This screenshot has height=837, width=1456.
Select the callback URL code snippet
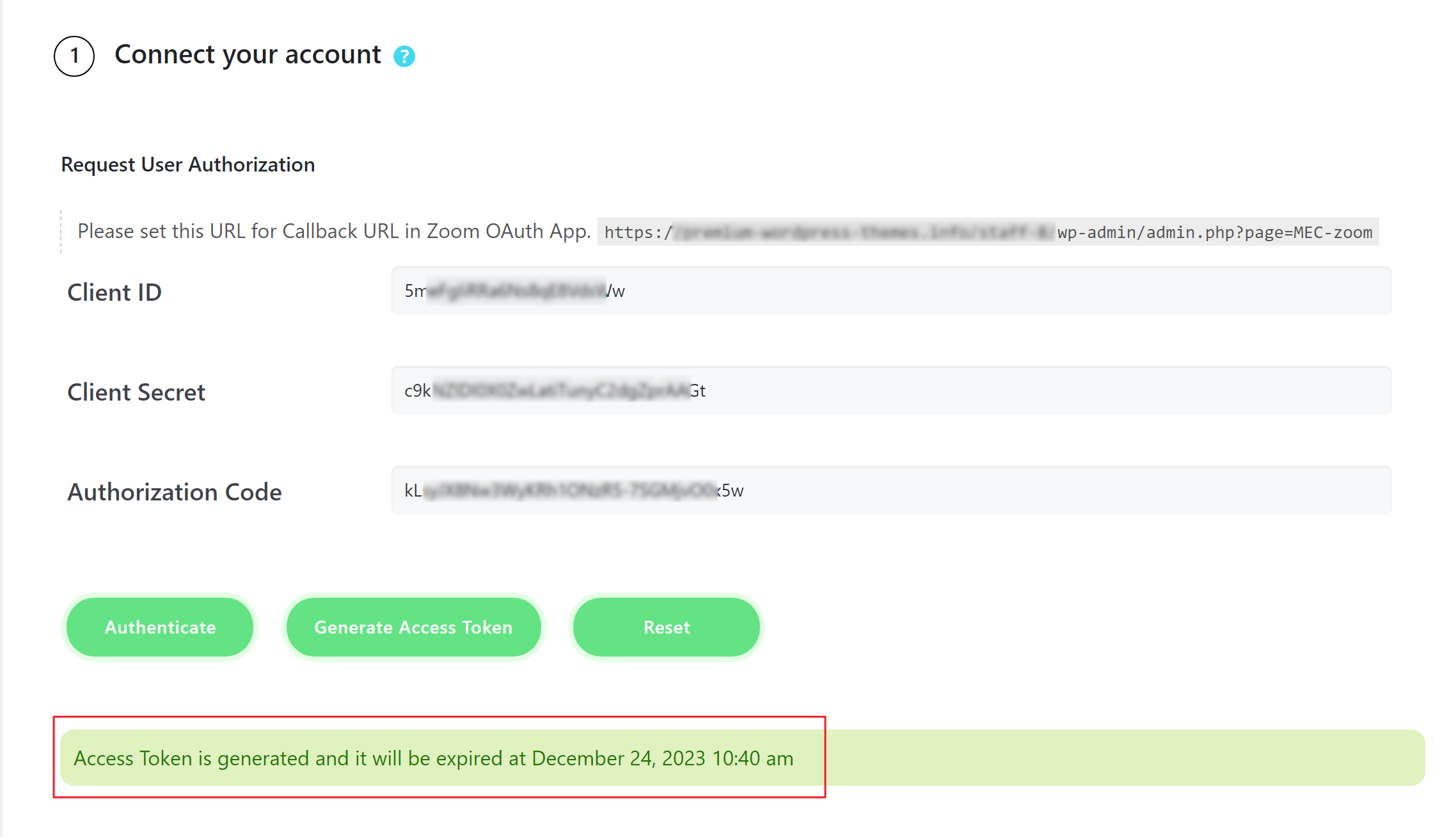[988, 232]
